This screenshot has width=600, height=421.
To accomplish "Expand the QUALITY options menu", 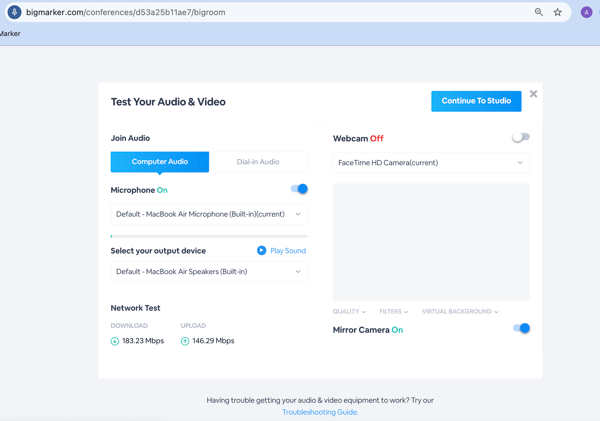I will [x=349, y=312].
